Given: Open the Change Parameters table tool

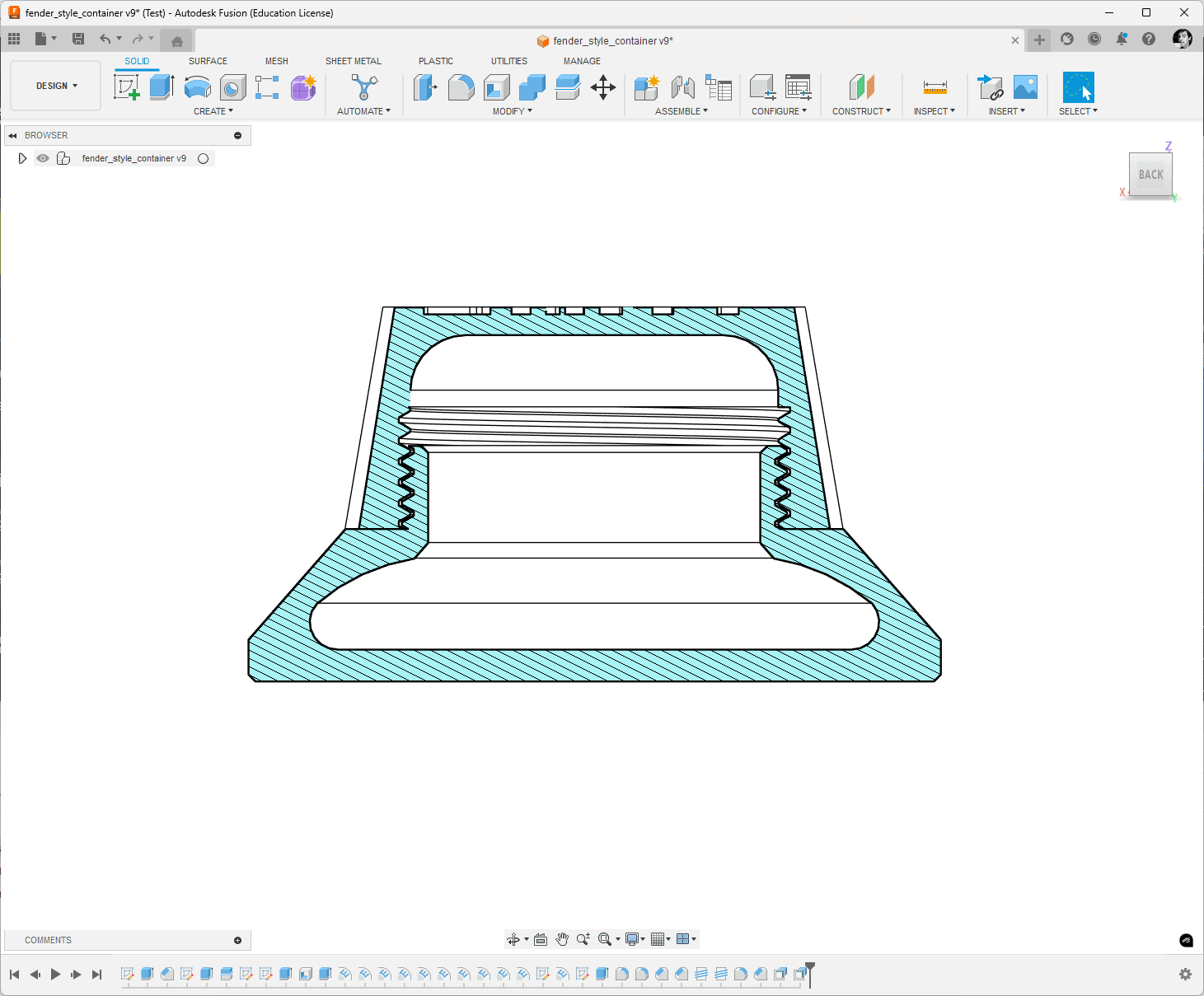Looking at the screenshot, I should pos(798,87).
